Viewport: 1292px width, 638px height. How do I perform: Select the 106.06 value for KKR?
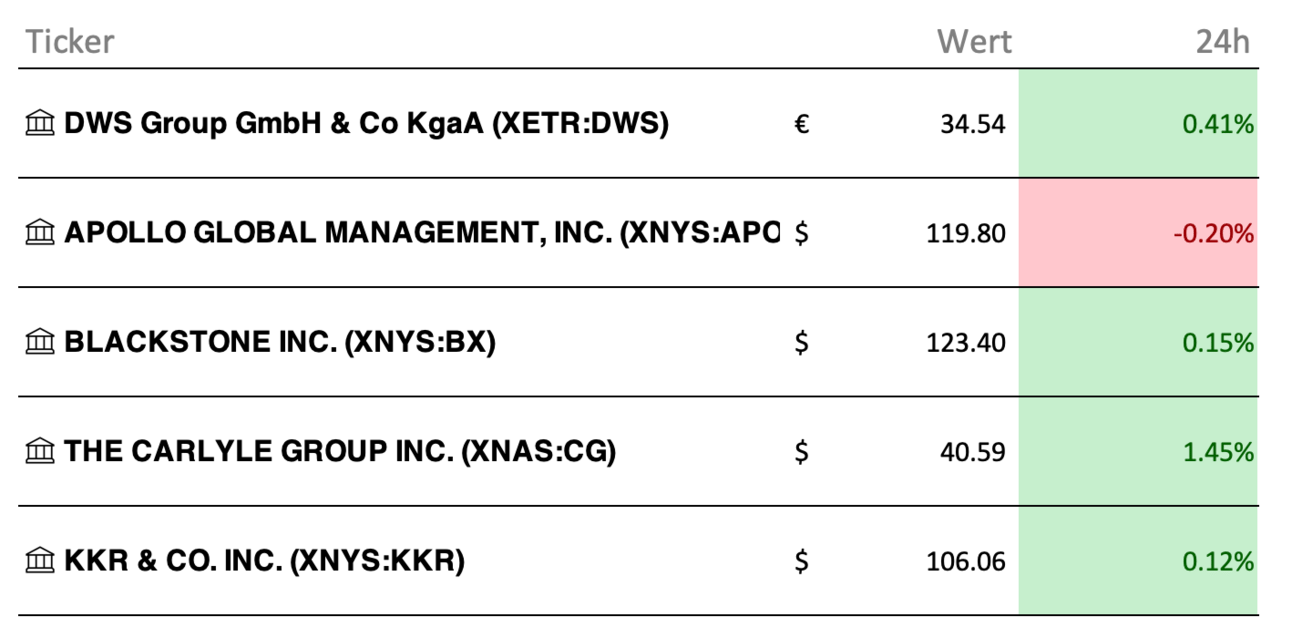tap(967, 562)
